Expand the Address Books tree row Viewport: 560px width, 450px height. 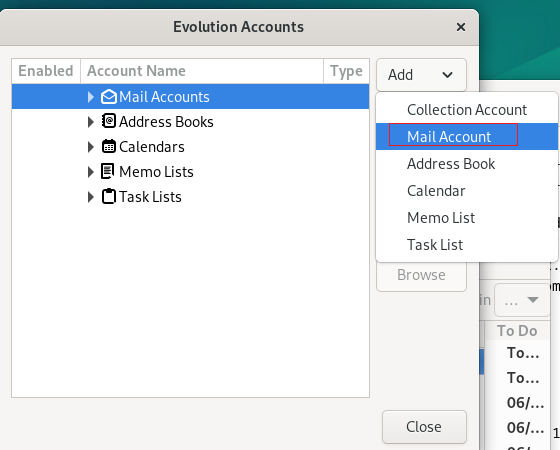(91, 122)
